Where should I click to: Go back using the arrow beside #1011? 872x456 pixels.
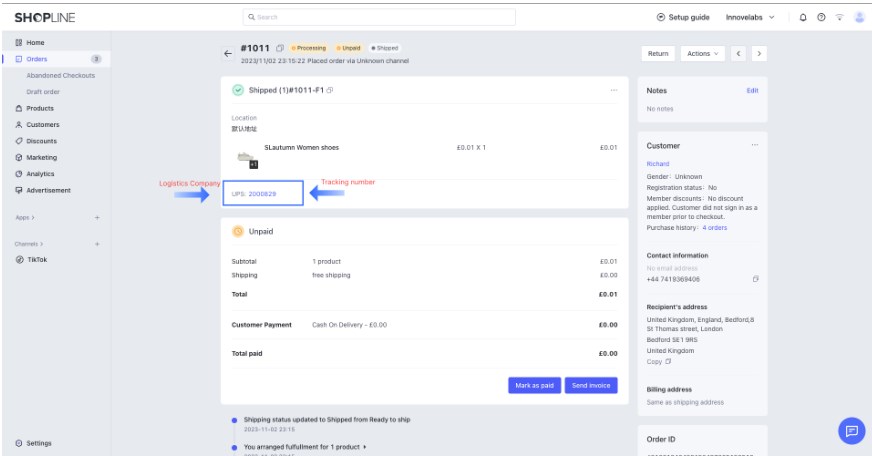pyautogui.click(x=228, y=53)
